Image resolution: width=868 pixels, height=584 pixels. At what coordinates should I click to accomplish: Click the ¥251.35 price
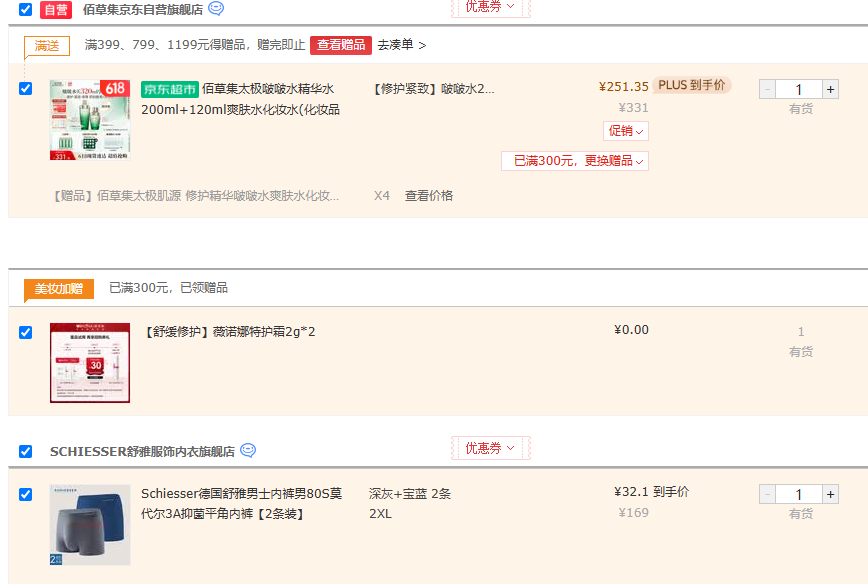click(623, 87)
